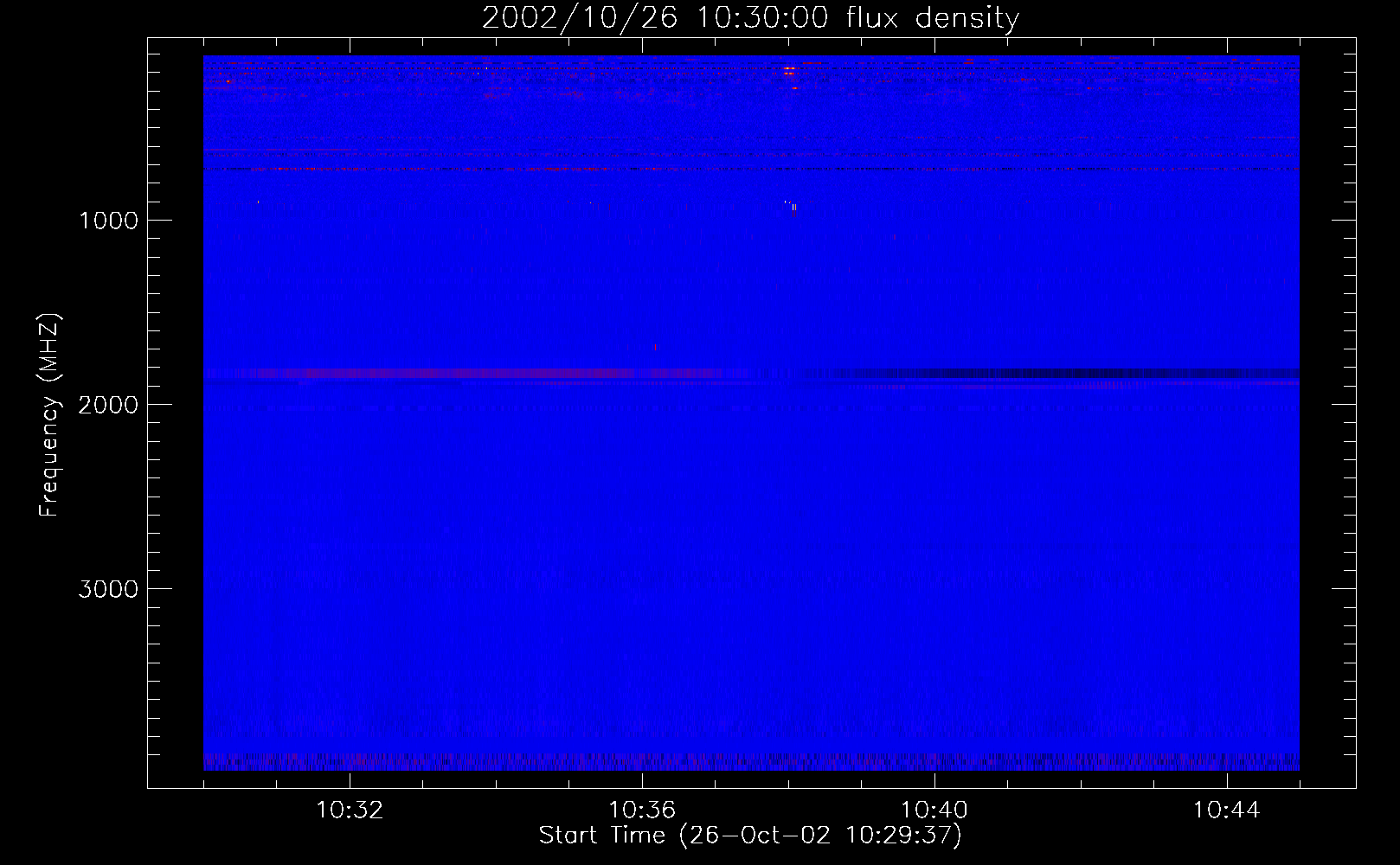
Task: Click the 2000 frequency tick label
Action: click(x=108, y=405)
